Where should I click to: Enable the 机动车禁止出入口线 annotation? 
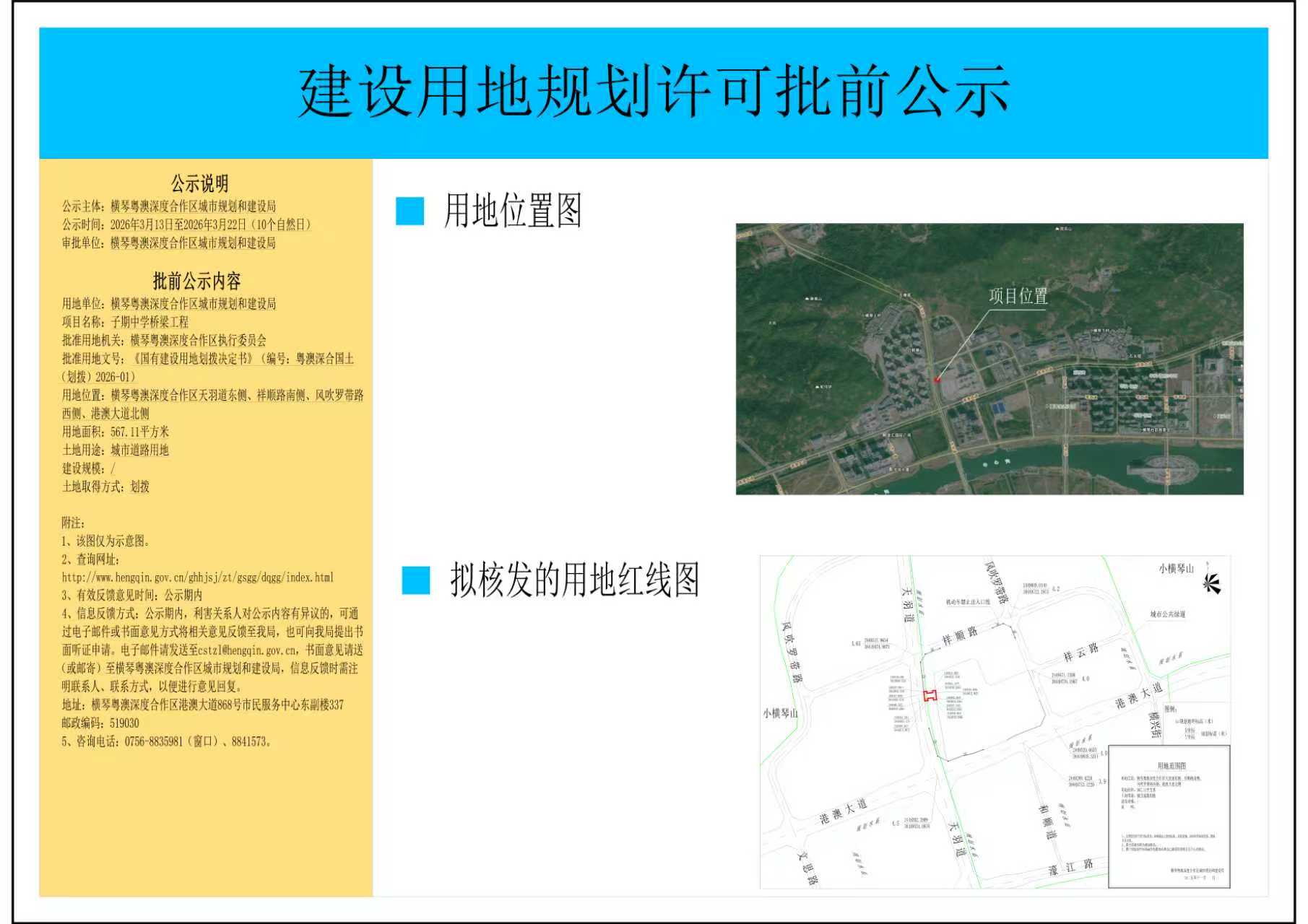click(x=968, y=603)
